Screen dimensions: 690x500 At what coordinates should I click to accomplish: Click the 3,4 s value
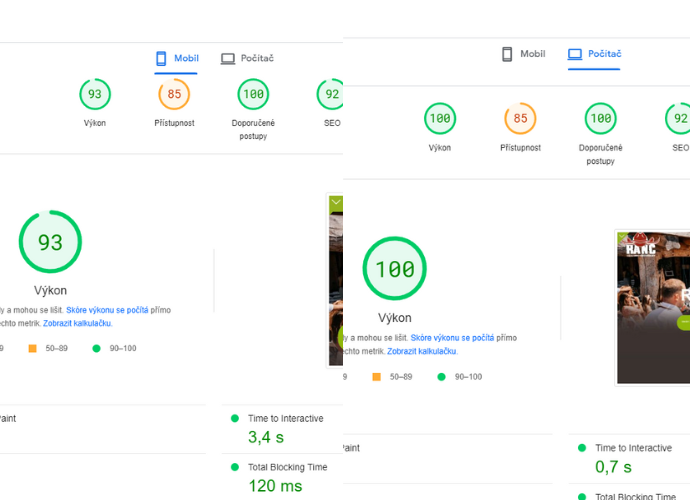[x=266, y=438]
